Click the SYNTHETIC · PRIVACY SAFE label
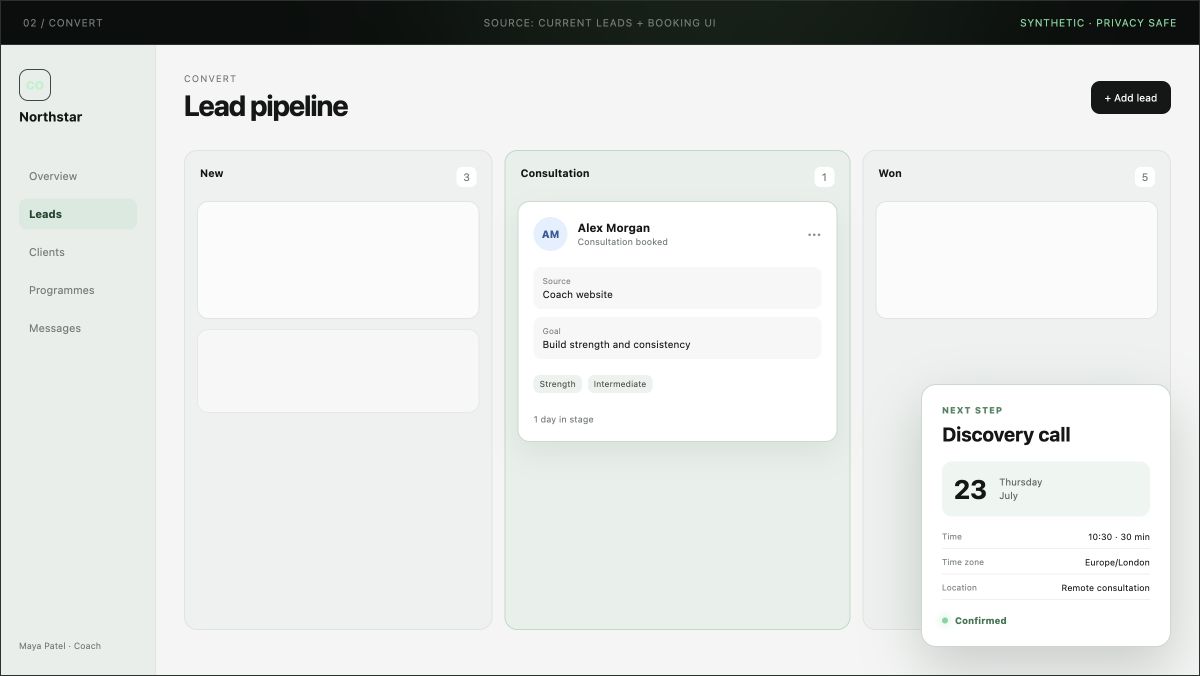 1098,23
